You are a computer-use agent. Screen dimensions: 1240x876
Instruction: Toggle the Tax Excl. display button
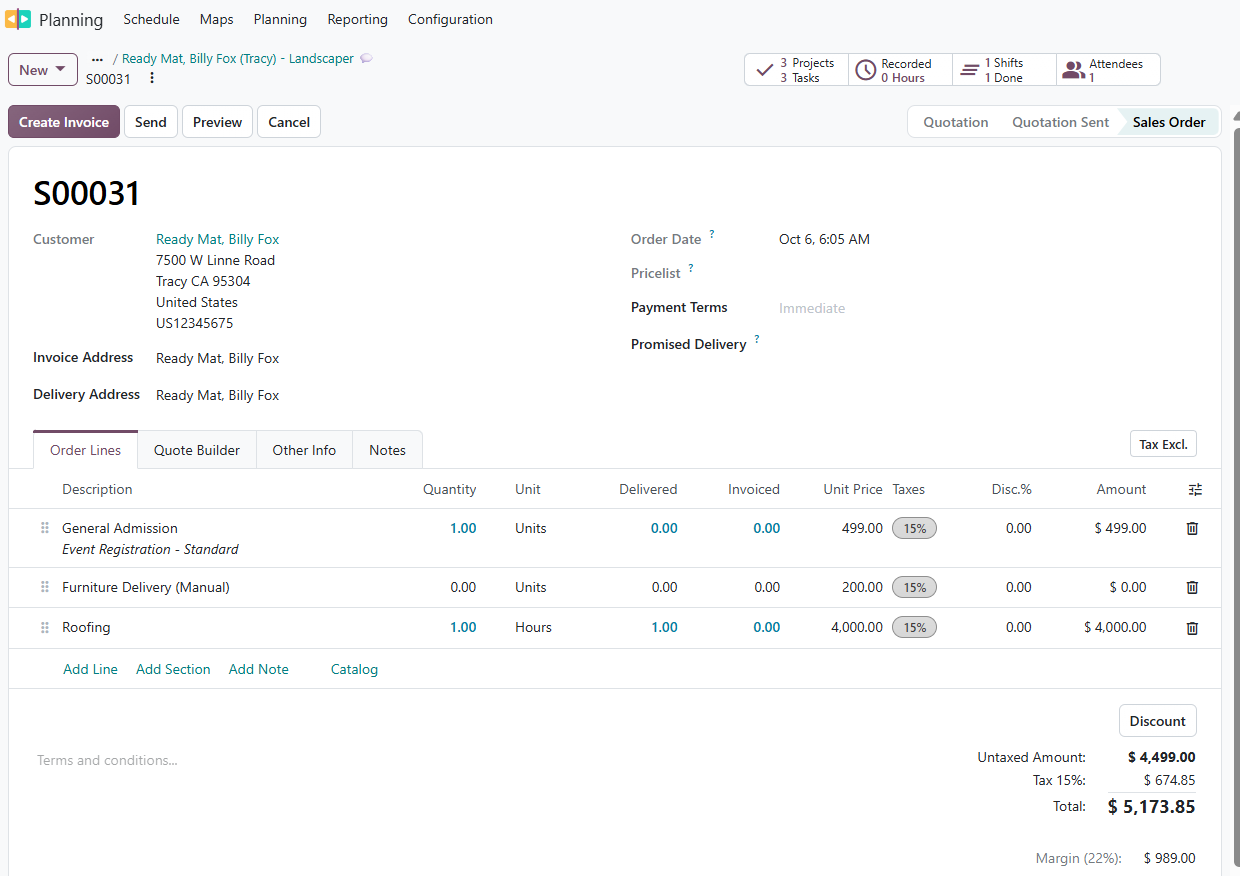pos(1163,444)
